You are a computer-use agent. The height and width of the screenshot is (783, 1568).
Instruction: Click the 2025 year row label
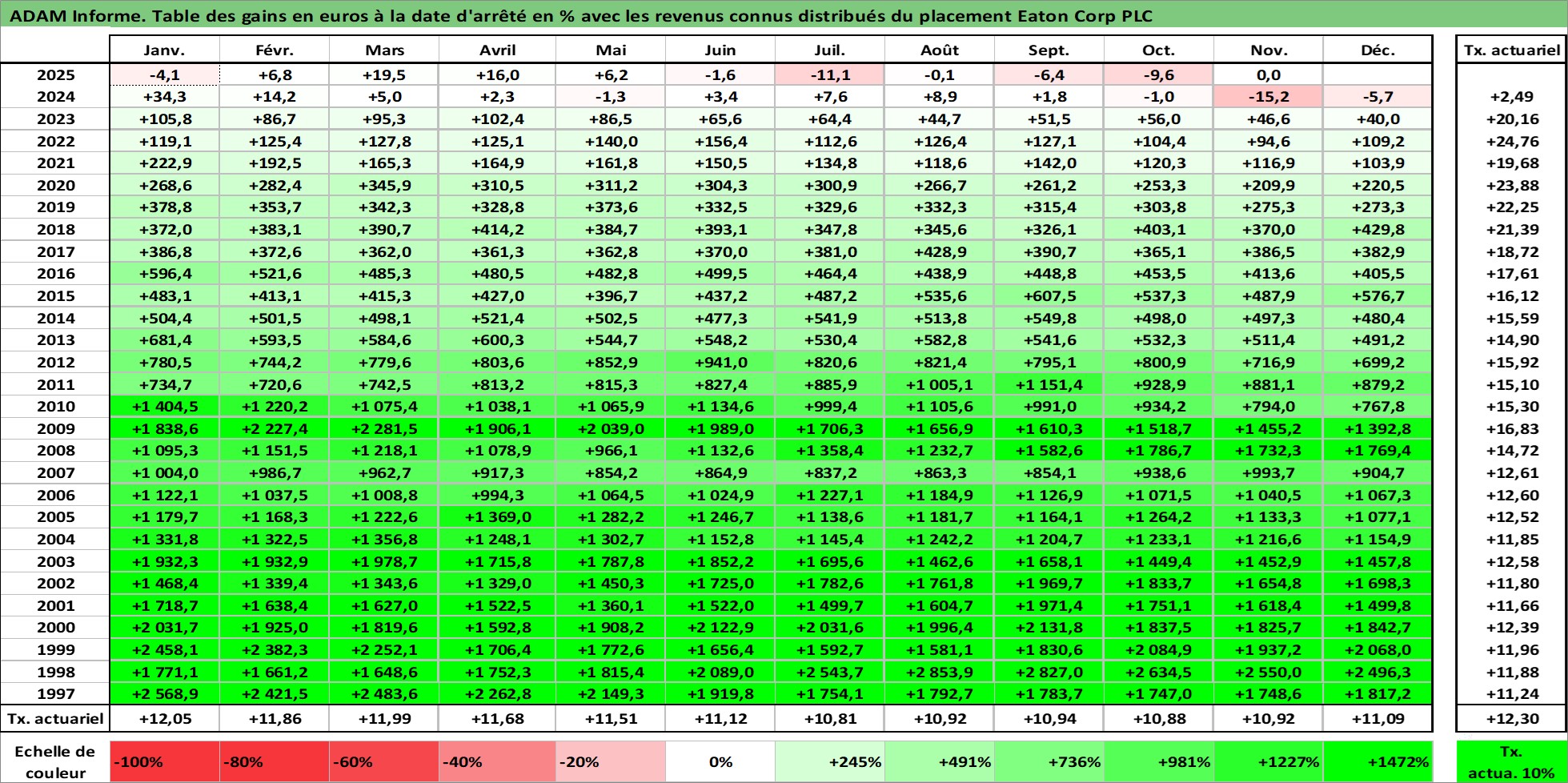(55, 75)
